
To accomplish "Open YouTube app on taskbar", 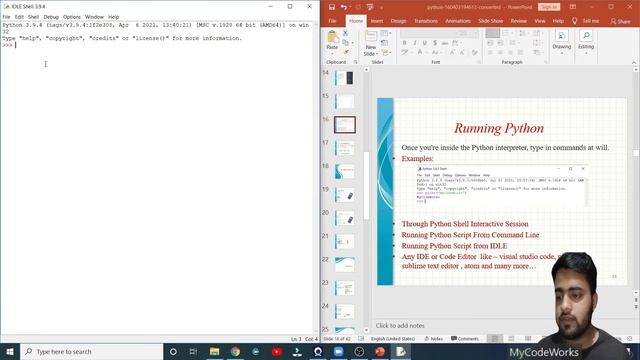I will (277, 351).
